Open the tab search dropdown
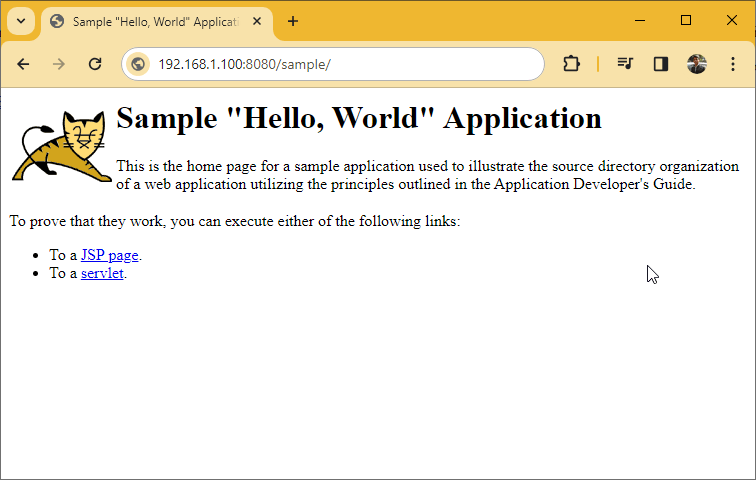Viewport: 756px width, 480px height. pyautogui.click(x=21, y=21)
